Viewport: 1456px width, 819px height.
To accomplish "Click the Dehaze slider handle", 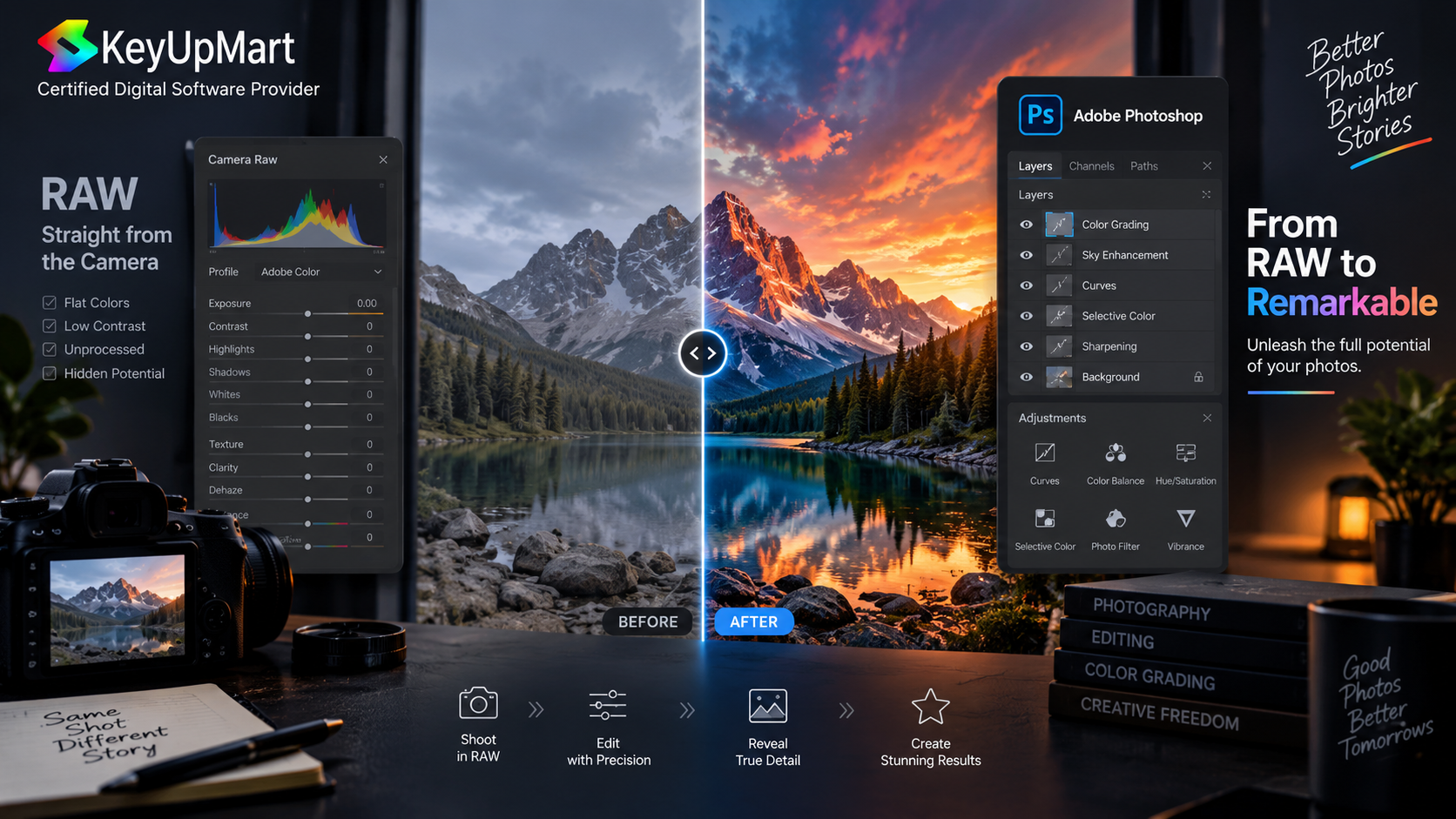I will pyautogui.click(x=307, y=500).
